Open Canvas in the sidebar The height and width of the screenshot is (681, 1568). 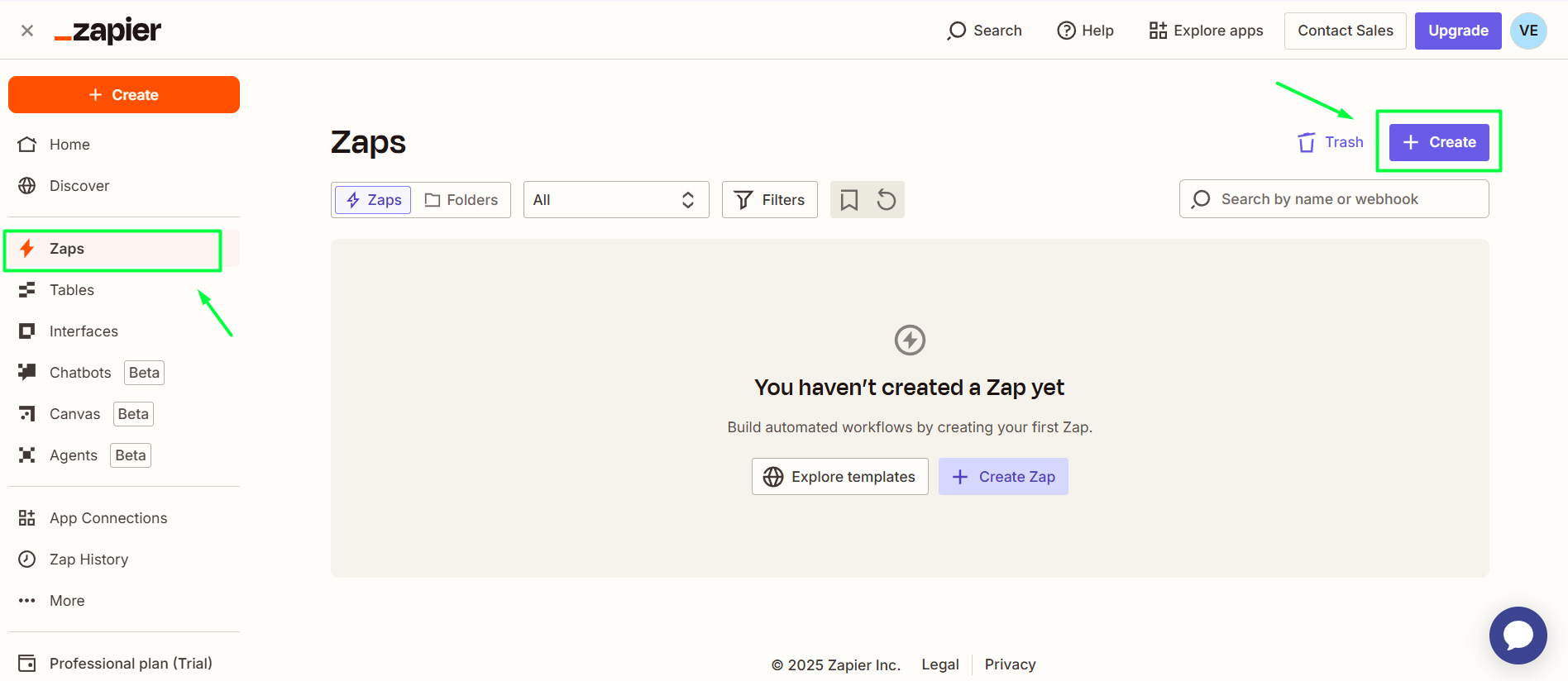tap(124, 414)
